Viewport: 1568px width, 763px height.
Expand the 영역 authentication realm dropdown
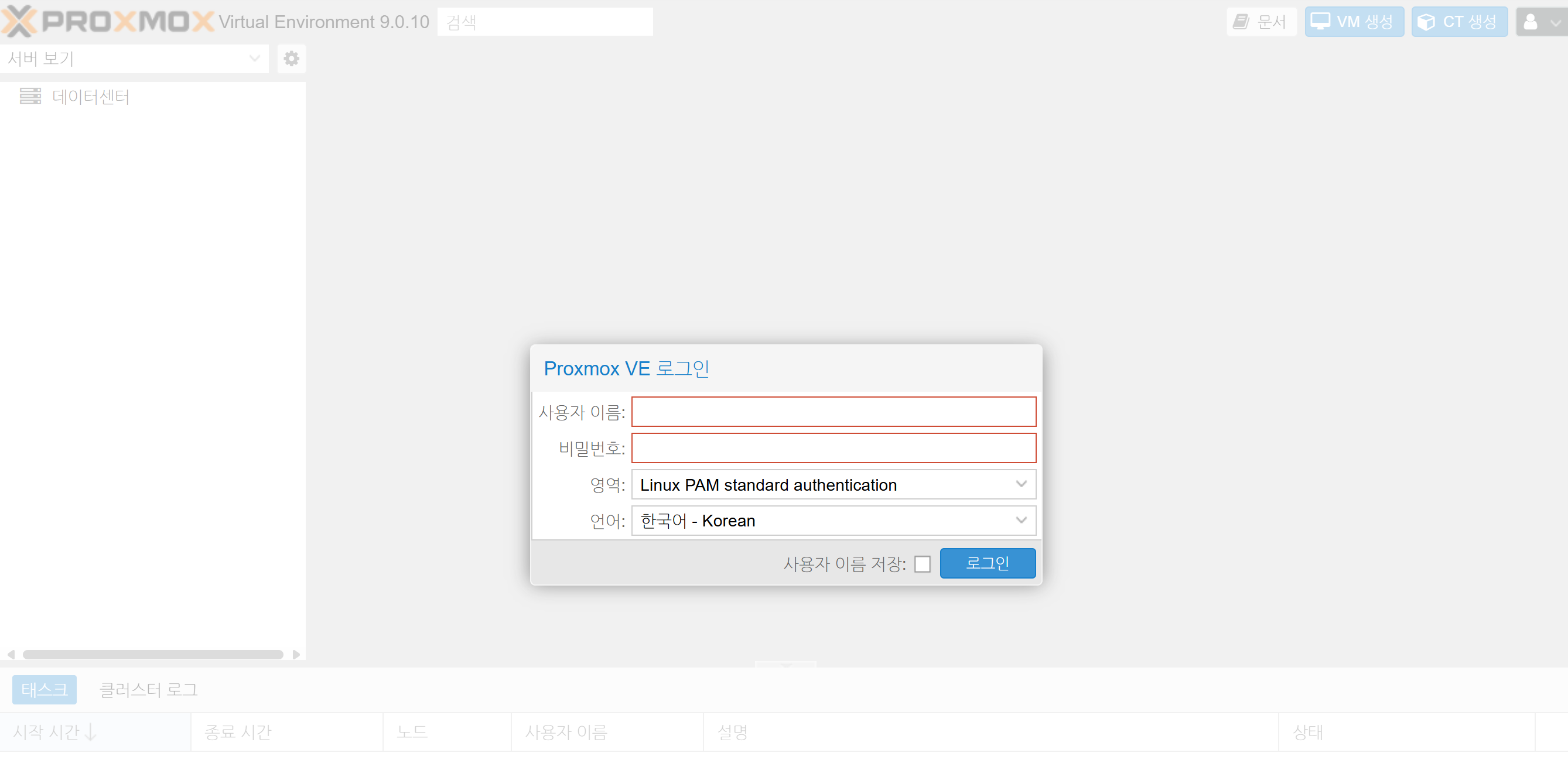(x=1021, y=484)
